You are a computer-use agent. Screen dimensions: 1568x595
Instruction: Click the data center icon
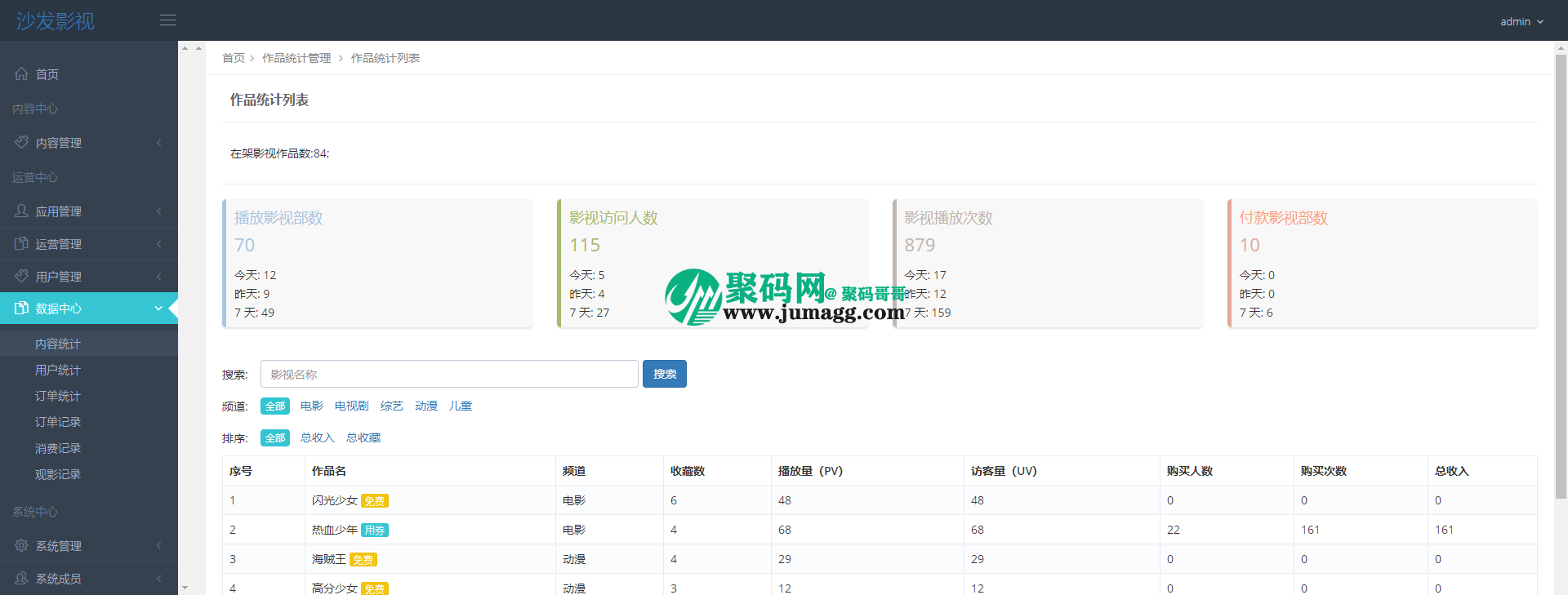point(21,309)
